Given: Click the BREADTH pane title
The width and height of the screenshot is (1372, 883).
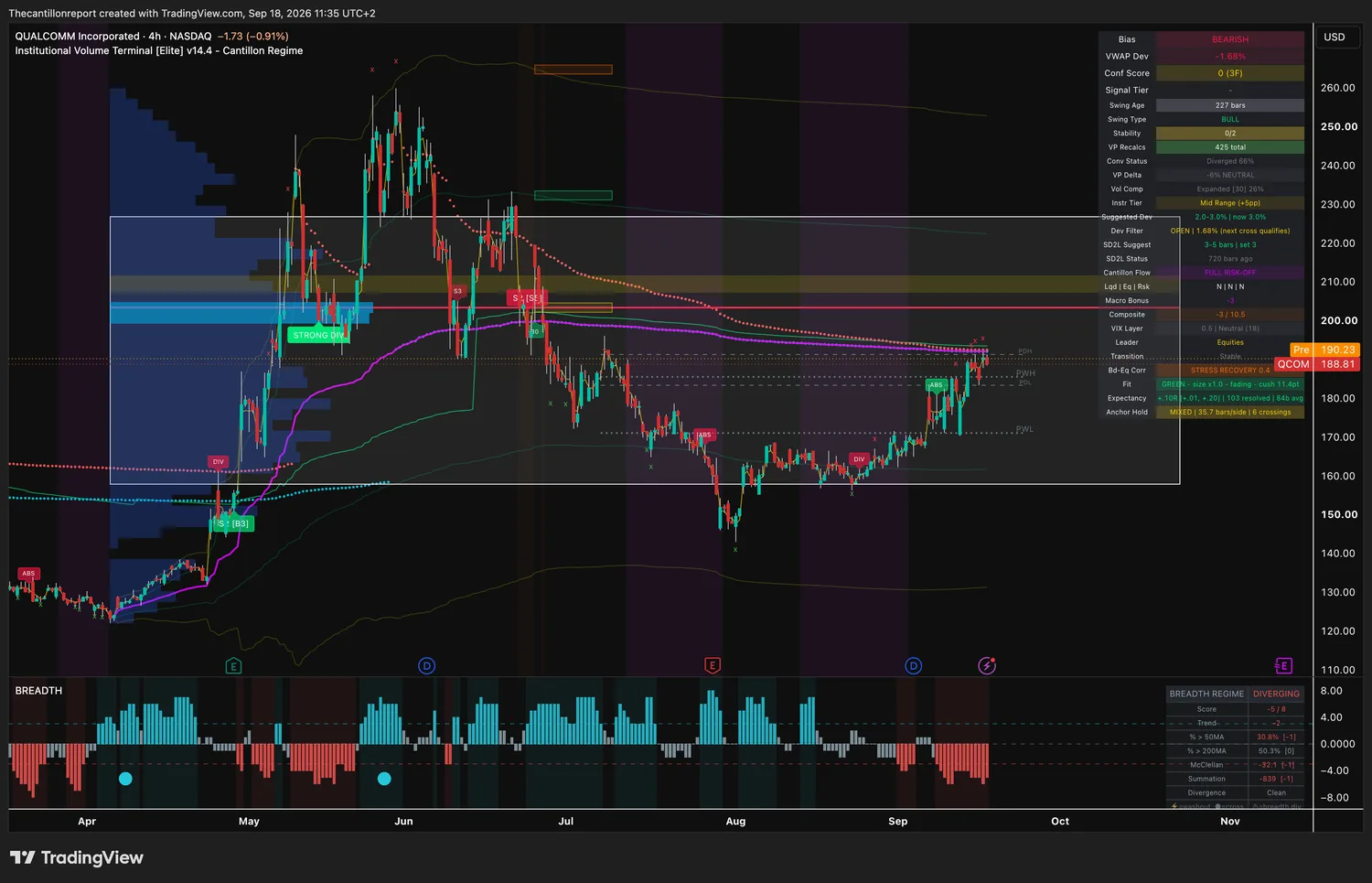Looking at the screenshot, I should click(x=38, y=691).
